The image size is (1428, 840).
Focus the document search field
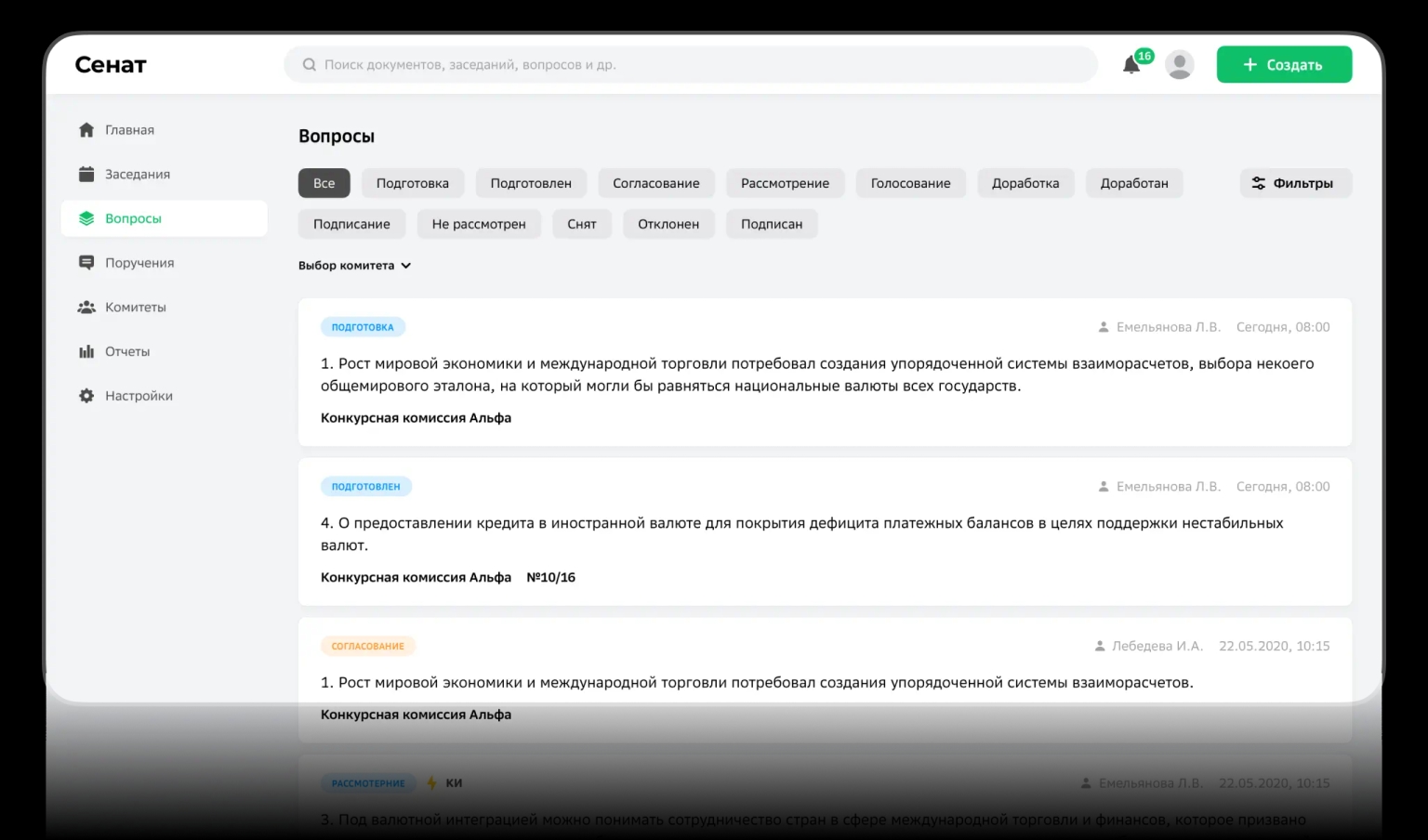691,64
